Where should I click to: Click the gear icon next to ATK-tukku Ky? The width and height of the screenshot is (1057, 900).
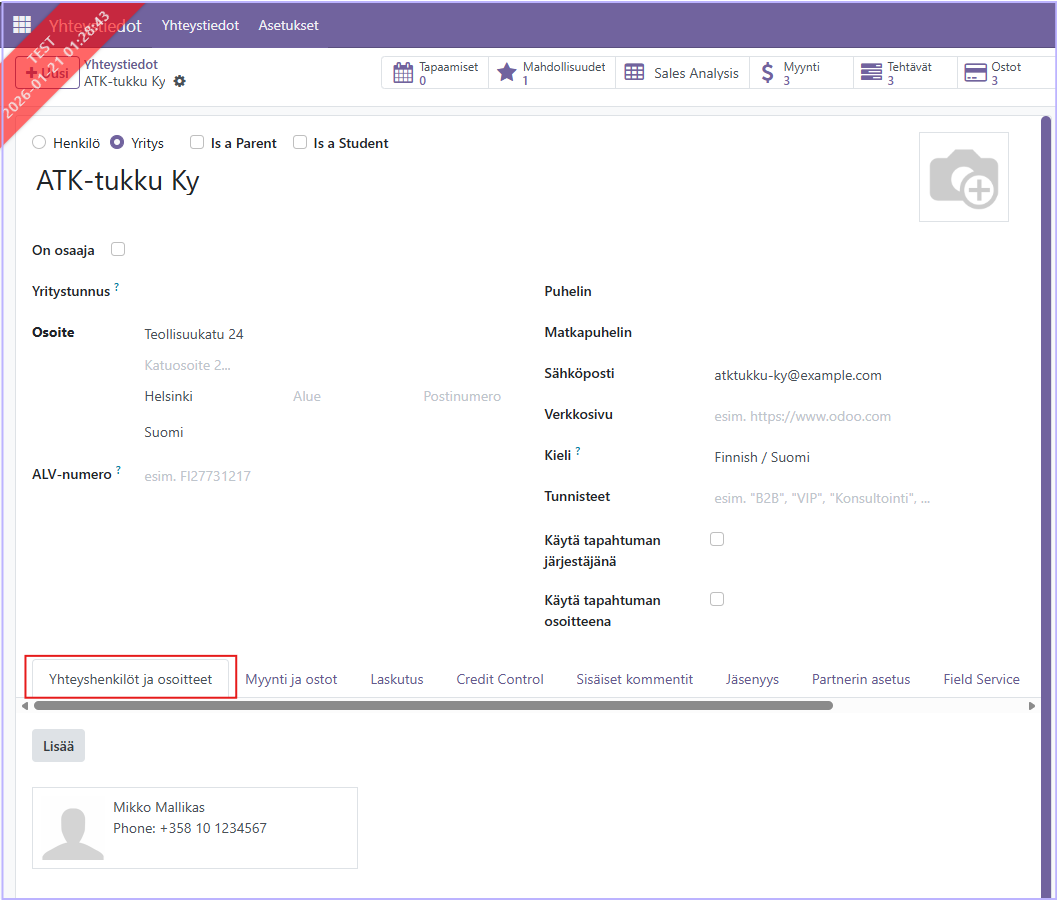(180, 81)
